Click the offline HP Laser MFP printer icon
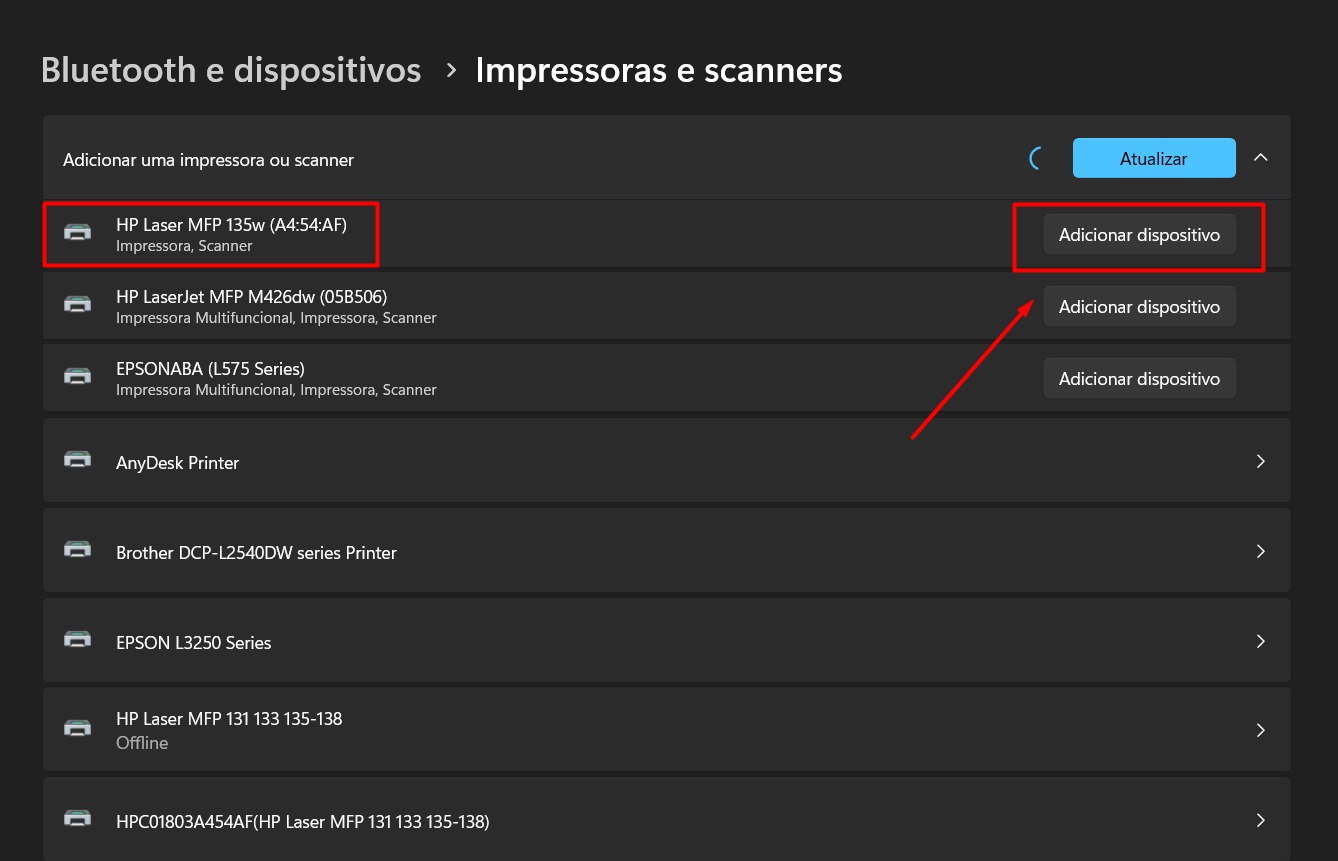The image size is (1338, 861). tap(77, 729)
